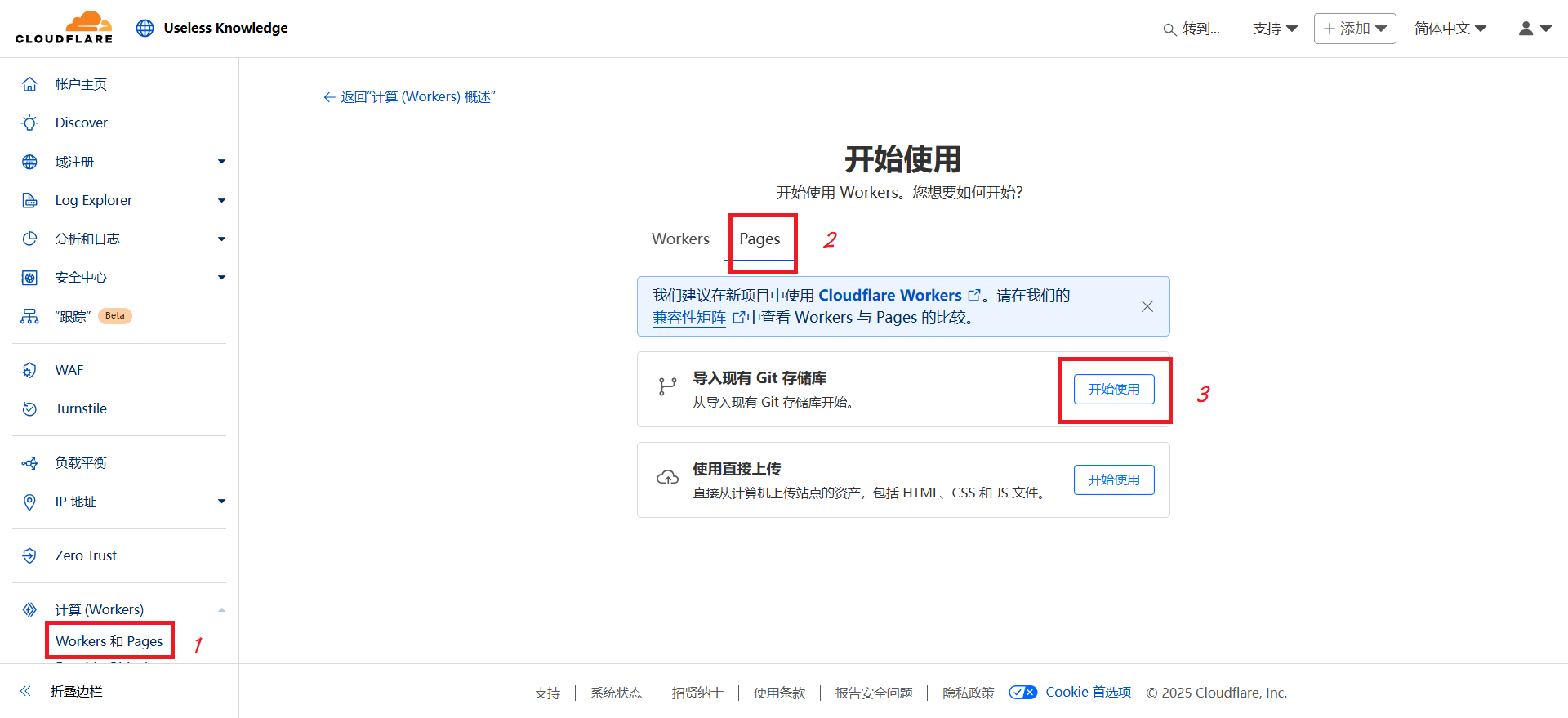Click the Zero Trust icon

[29, 555]
